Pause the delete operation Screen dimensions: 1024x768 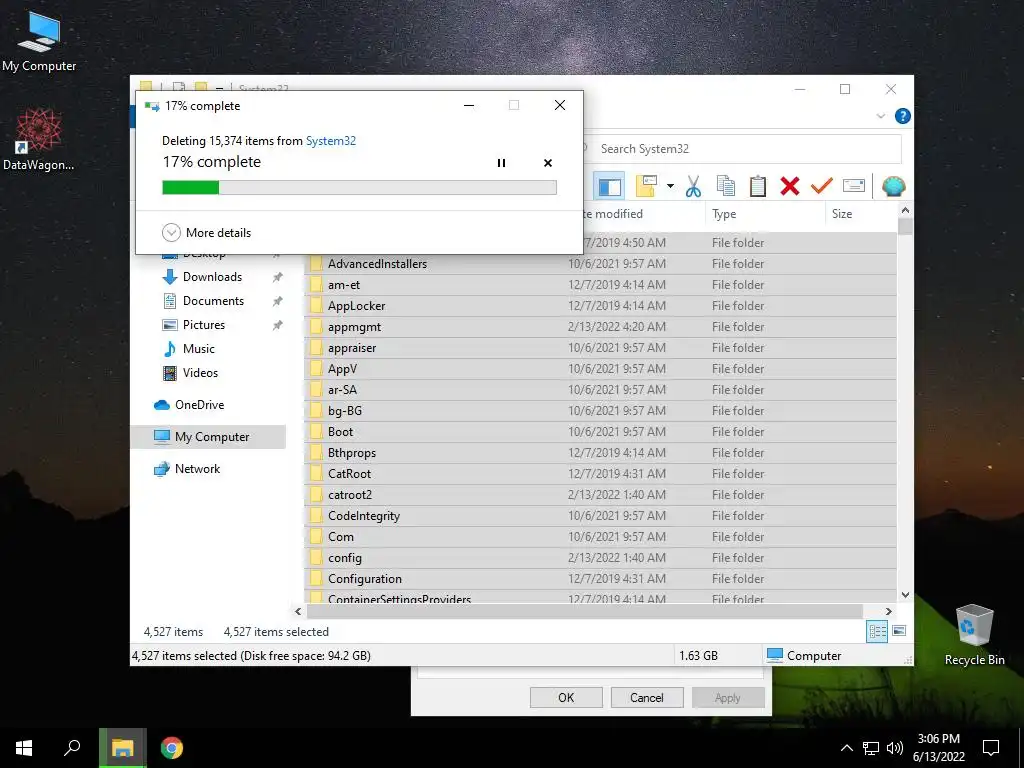click(x=501, y=163)
